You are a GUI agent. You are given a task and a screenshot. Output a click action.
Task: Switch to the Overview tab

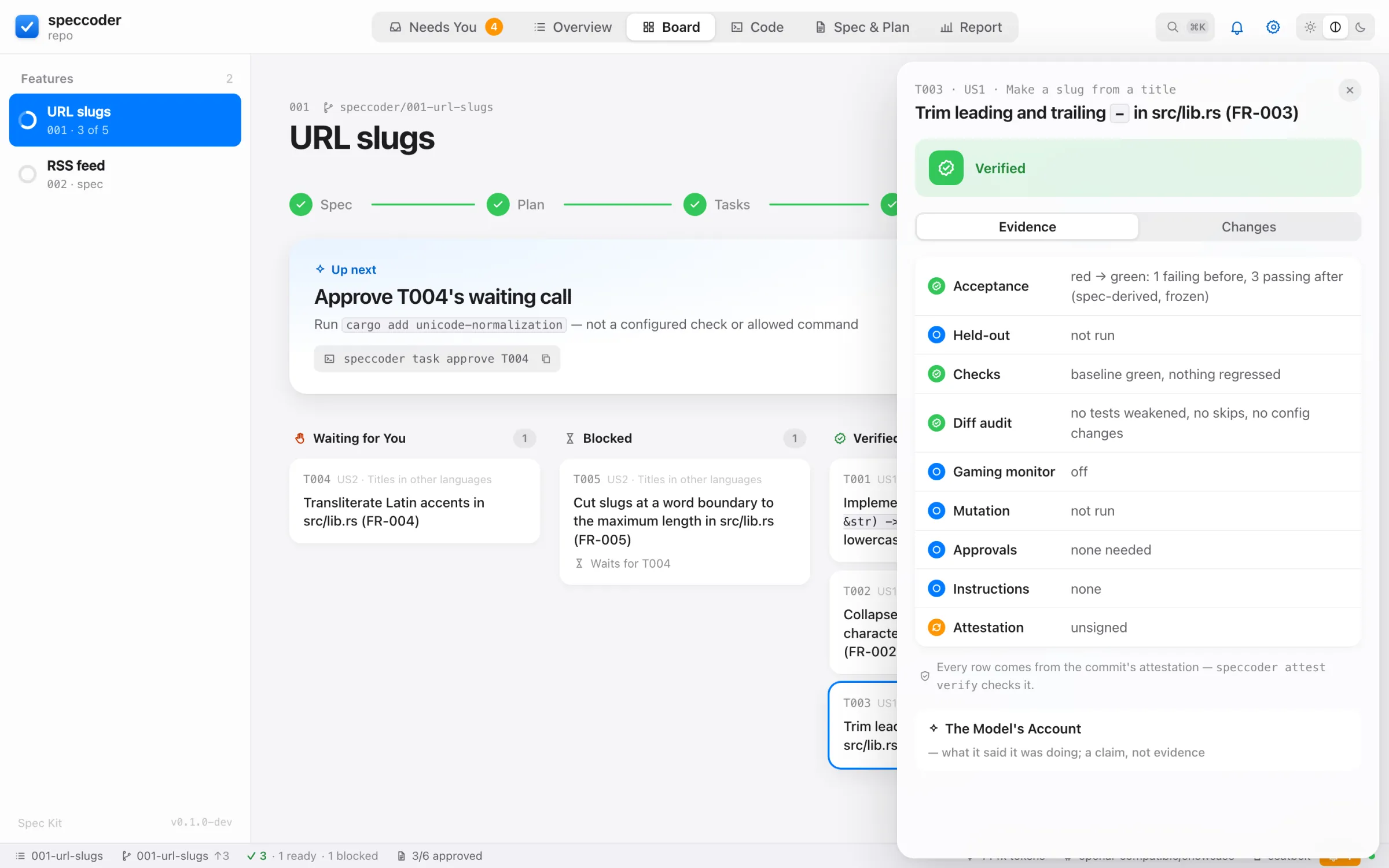pos(572,27)
